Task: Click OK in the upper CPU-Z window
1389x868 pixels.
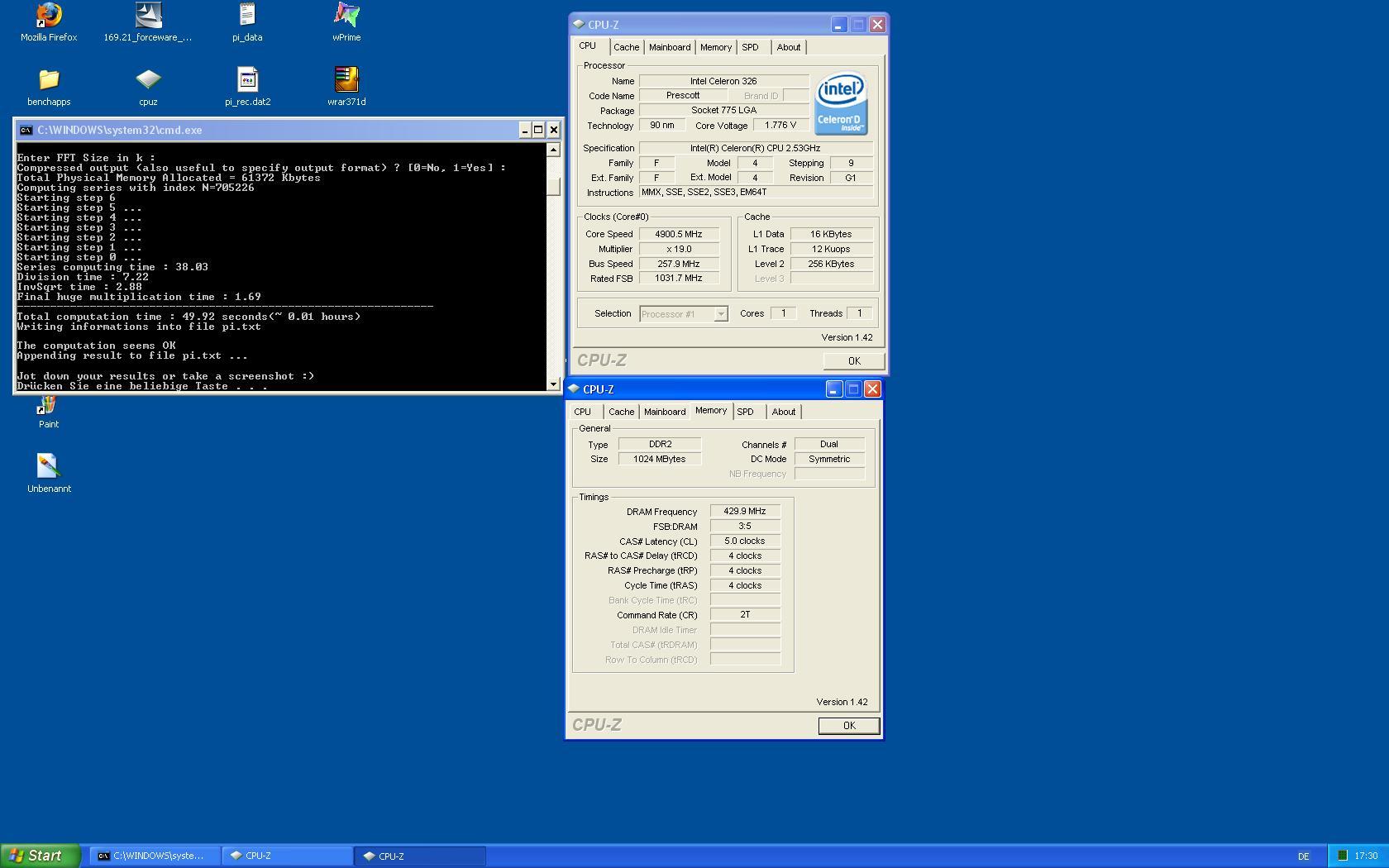Action: click(854, 361)
